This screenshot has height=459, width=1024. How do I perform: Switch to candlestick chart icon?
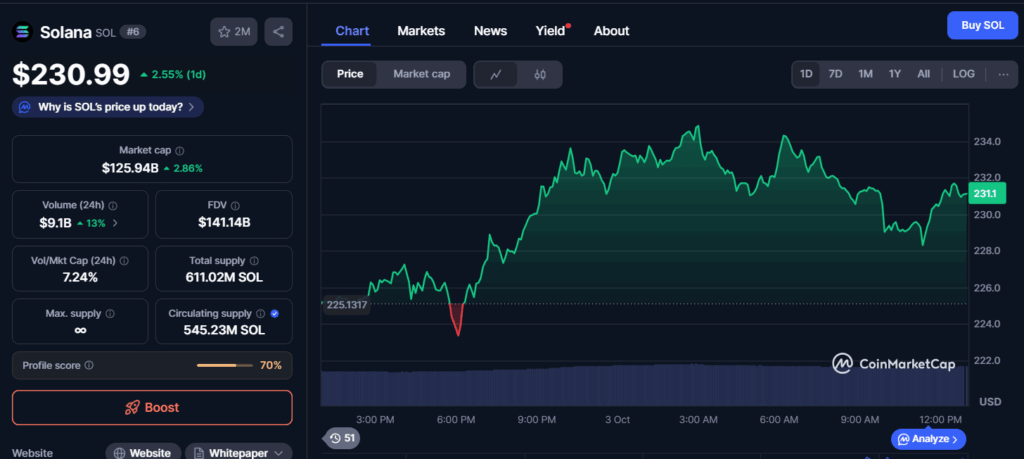point(540,74)
